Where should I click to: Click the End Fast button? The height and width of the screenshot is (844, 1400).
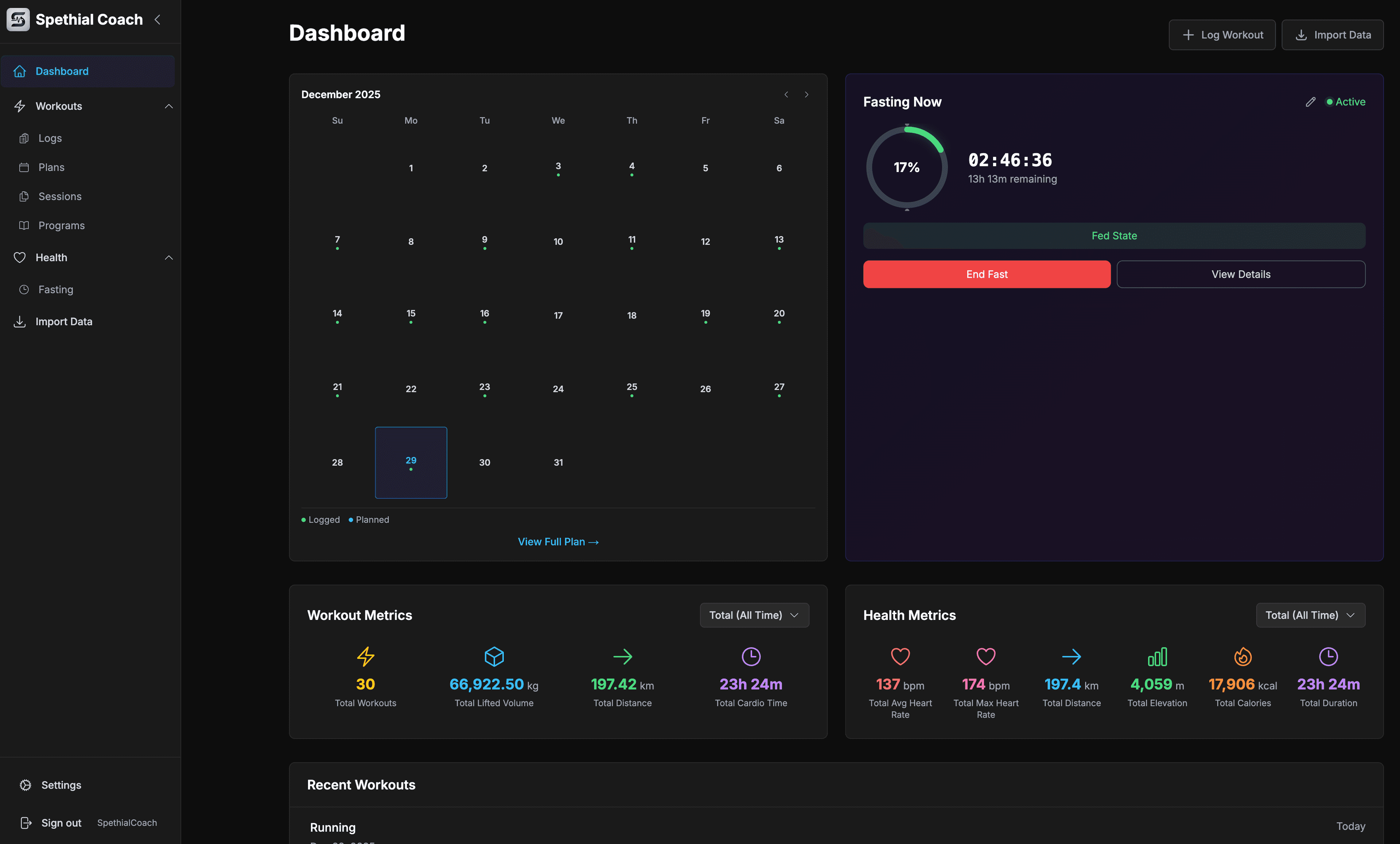(x=986, y=274)
